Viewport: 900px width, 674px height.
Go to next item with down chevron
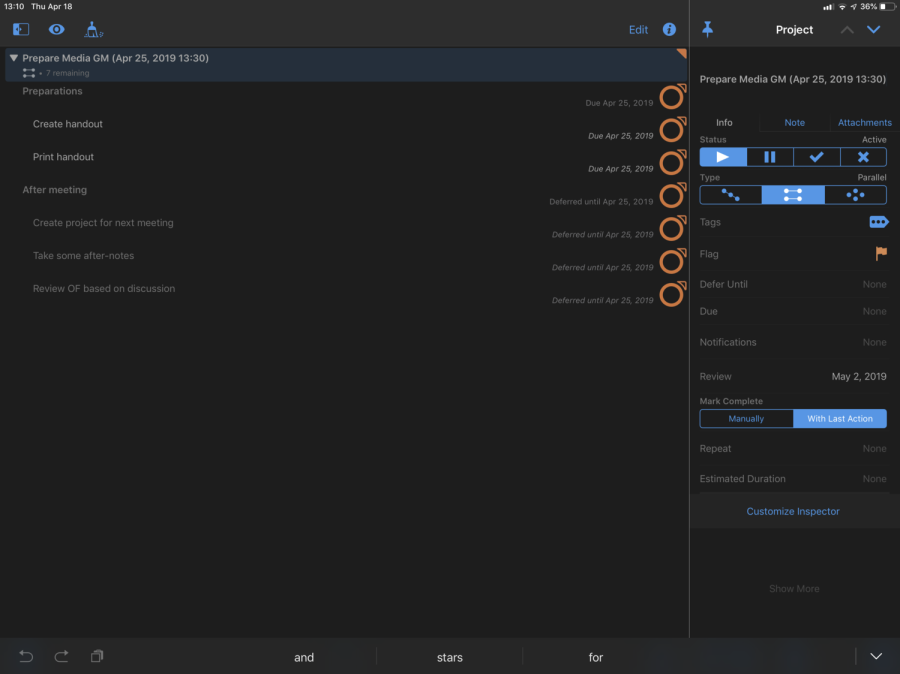coord(874,30)
